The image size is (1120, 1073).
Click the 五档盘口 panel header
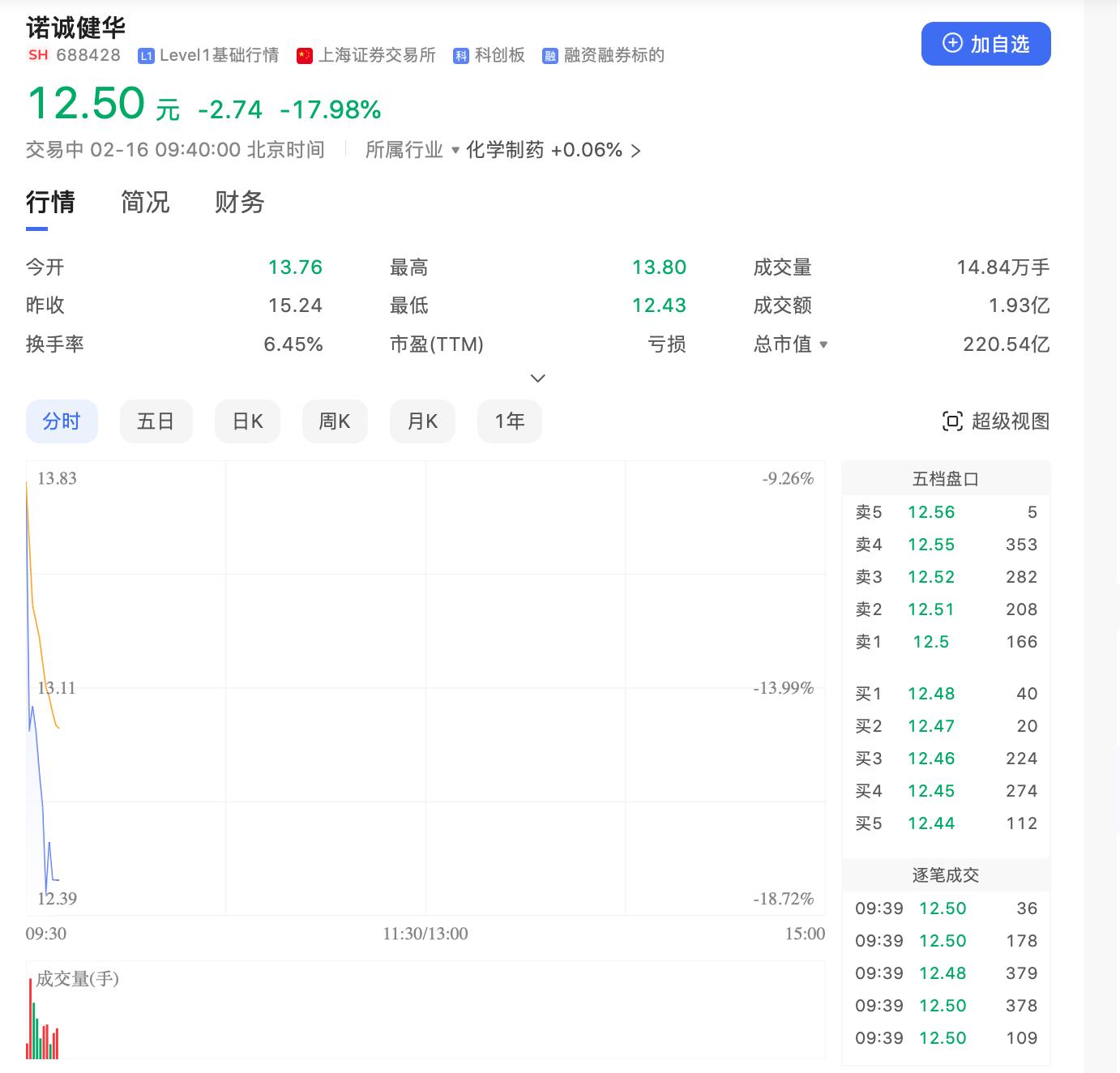pyautogui.click(x=946, y=479)
